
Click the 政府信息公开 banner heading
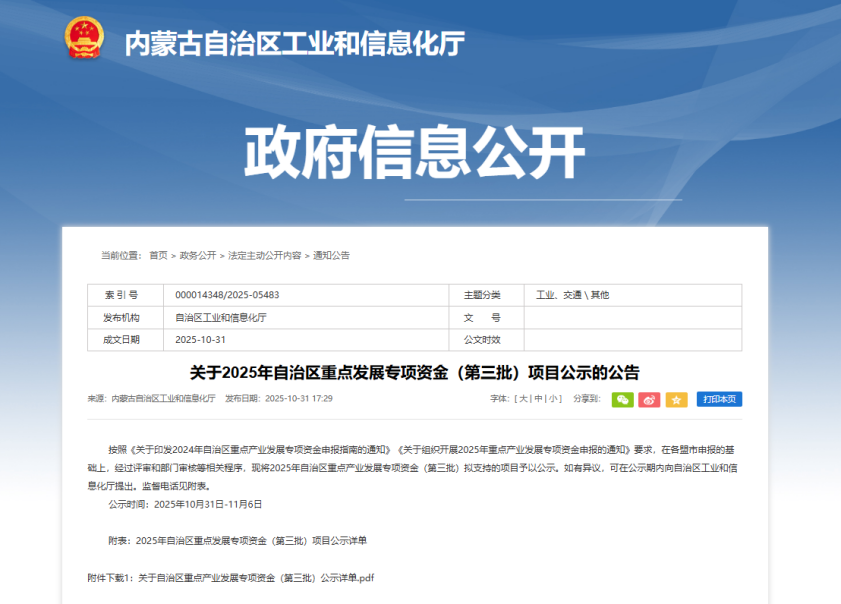415,152
